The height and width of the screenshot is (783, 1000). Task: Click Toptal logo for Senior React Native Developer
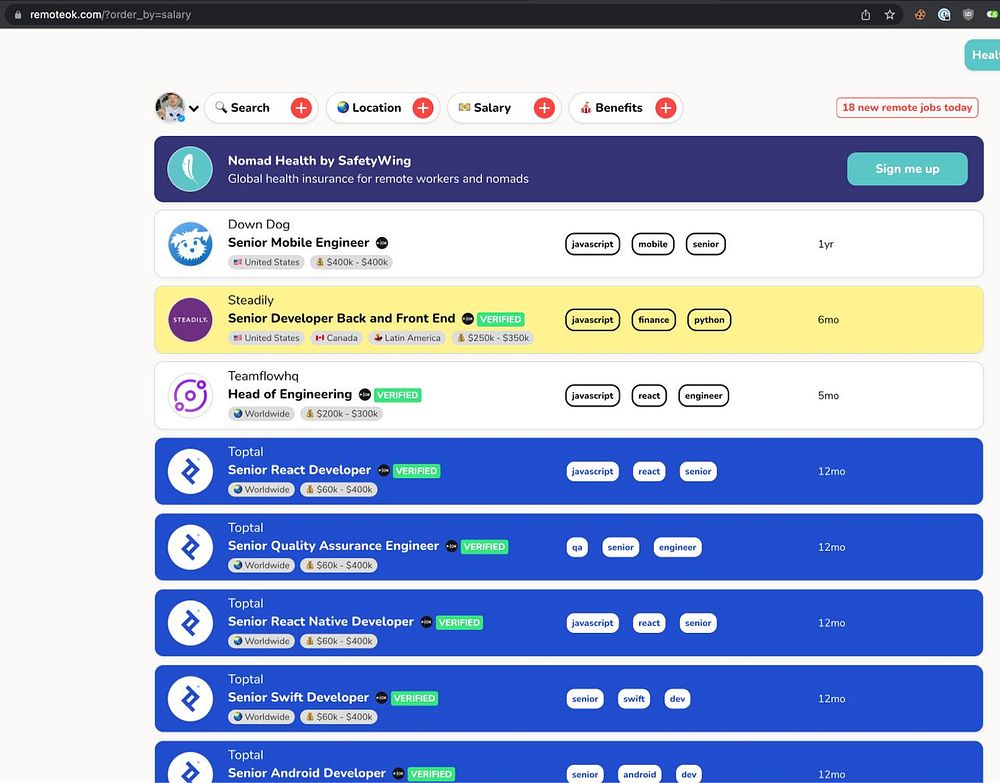[x=190, y=623]
